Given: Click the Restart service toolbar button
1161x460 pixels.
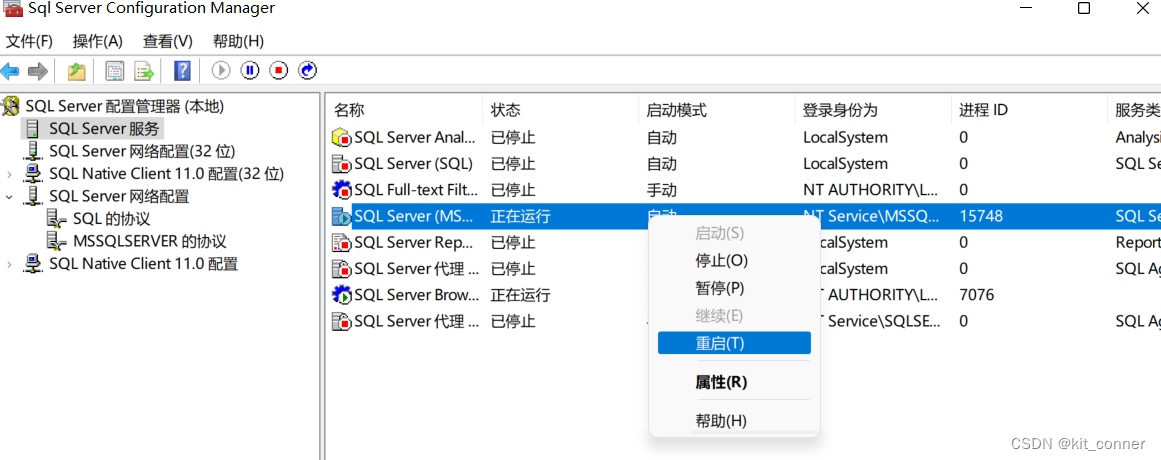Looking at the screenshot, I should pos(307,70).
